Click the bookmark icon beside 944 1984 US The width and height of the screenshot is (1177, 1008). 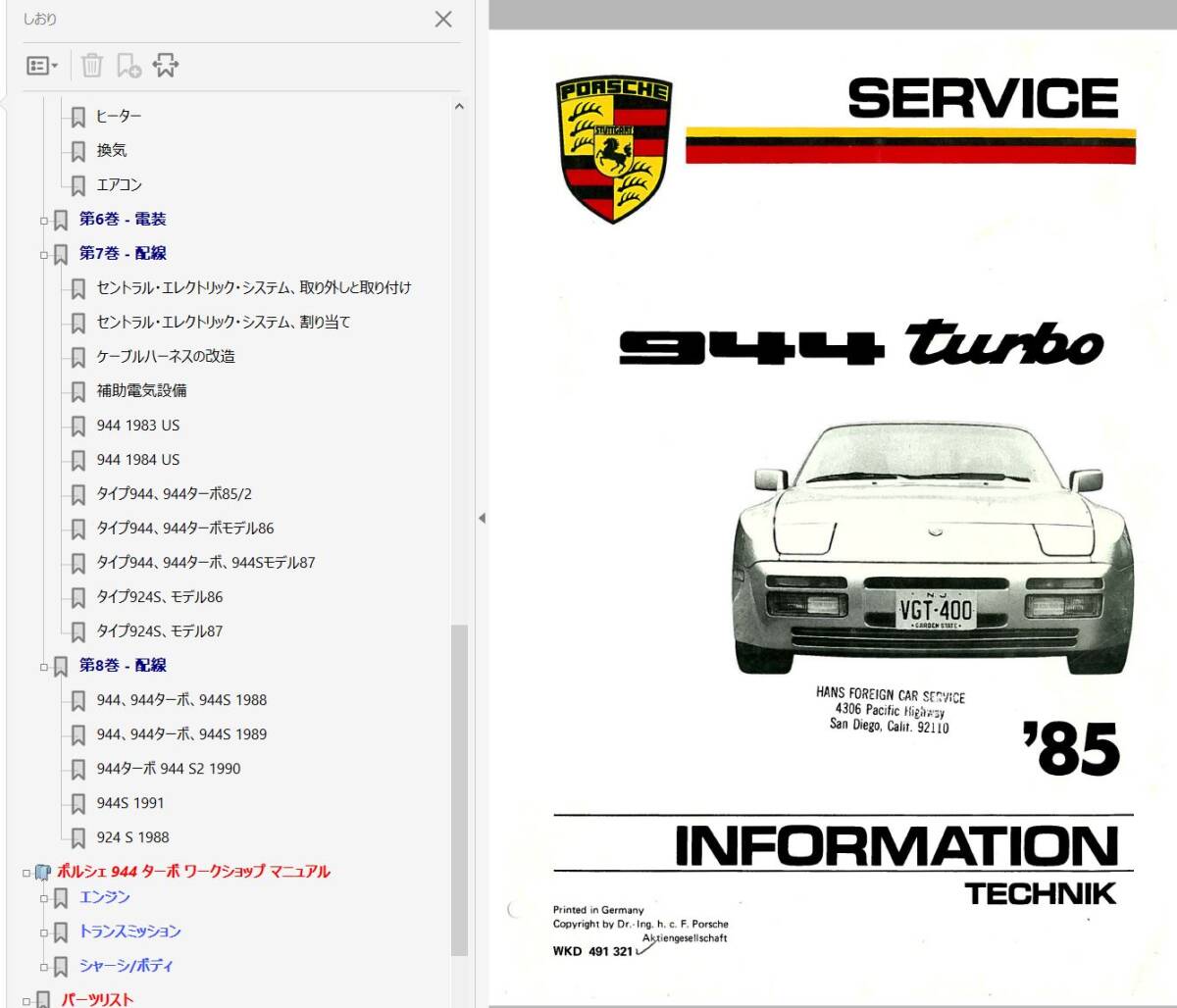pyautogui.click(x=78, y=460)
